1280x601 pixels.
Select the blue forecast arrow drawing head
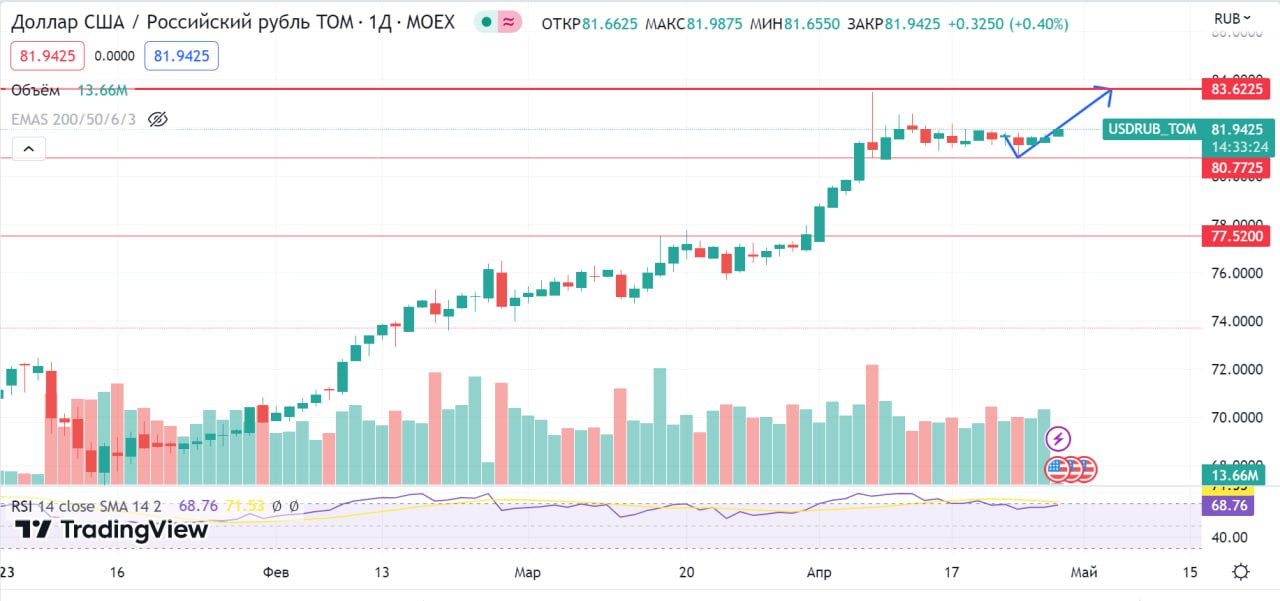pos(1105,92)
